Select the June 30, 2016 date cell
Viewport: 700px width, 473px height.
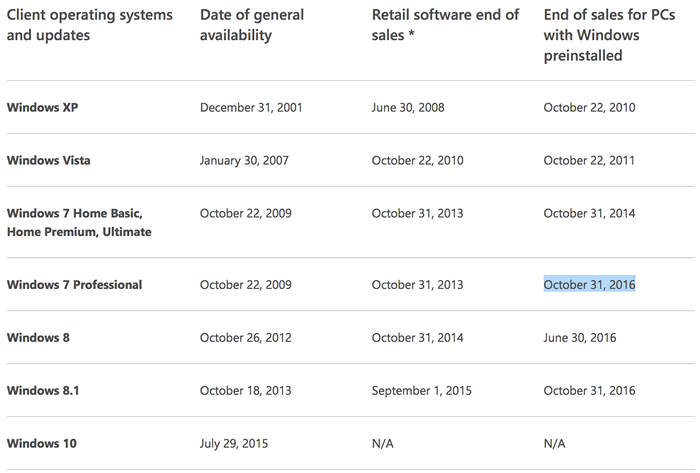pyautogui.click(x=580, y=337)
